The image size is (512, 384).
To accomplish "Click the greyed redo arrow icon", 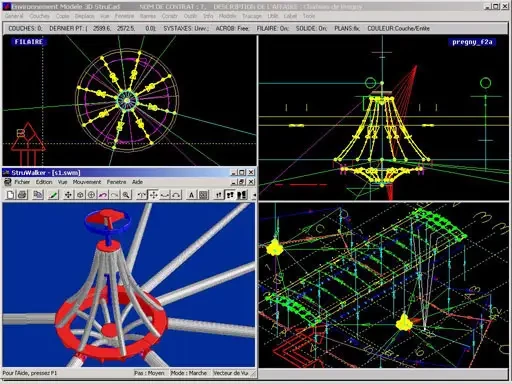I will (x=114, y=195).
